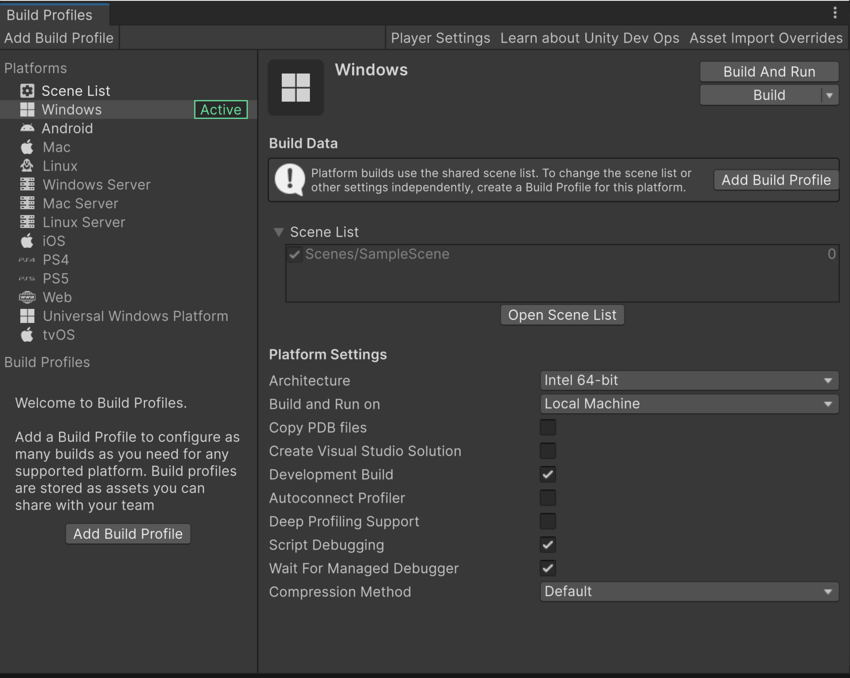Click the Mac apple icon
Image resolution: width=850 pixels, height=678 pixels.
(x=27, y=147)
